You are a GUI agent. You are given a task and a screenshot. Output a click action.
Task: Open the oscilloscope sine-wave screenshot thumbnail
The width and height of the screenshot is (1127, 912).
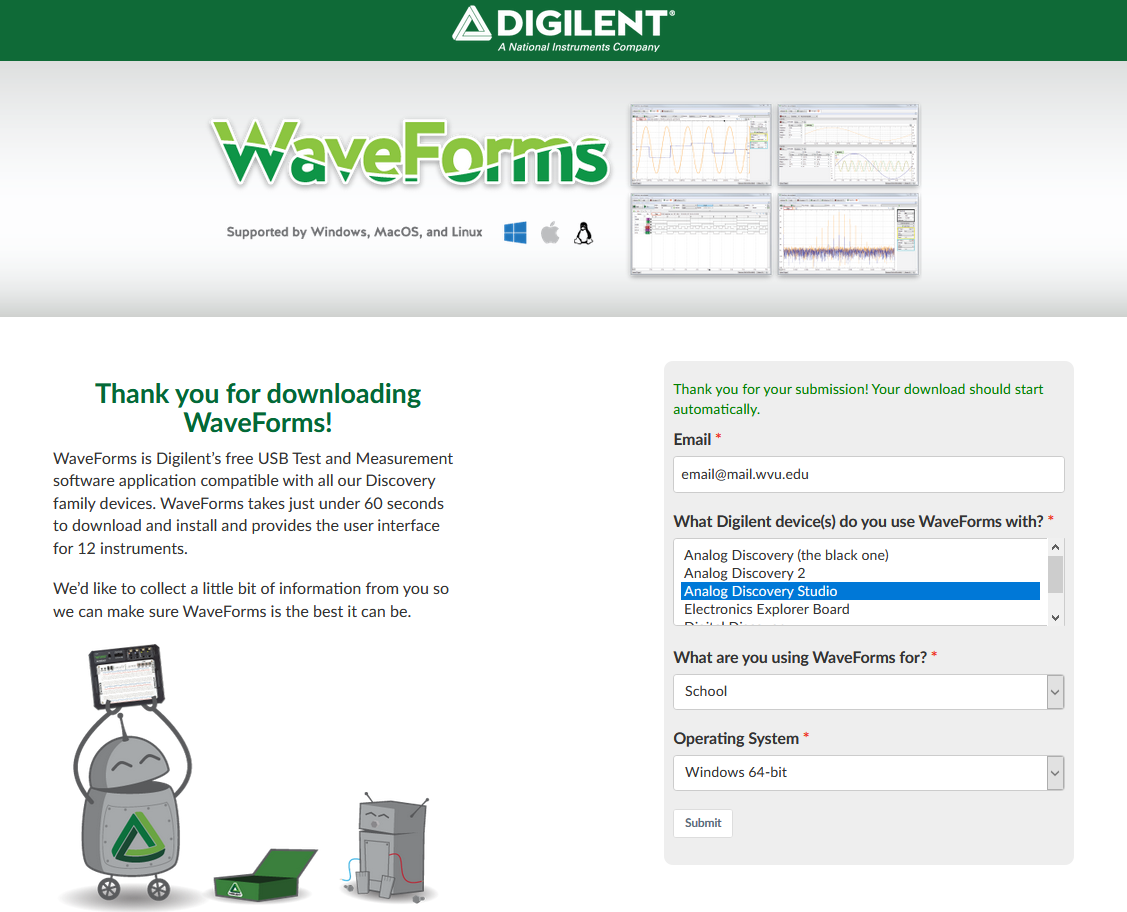coord(701,145)
